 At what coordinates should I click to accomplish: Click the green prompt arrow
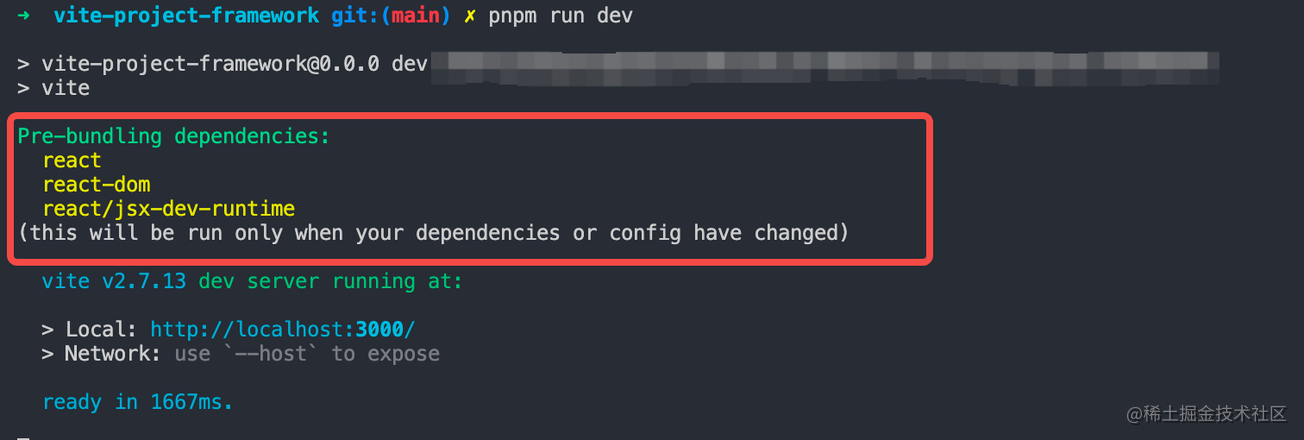(24, 17)
